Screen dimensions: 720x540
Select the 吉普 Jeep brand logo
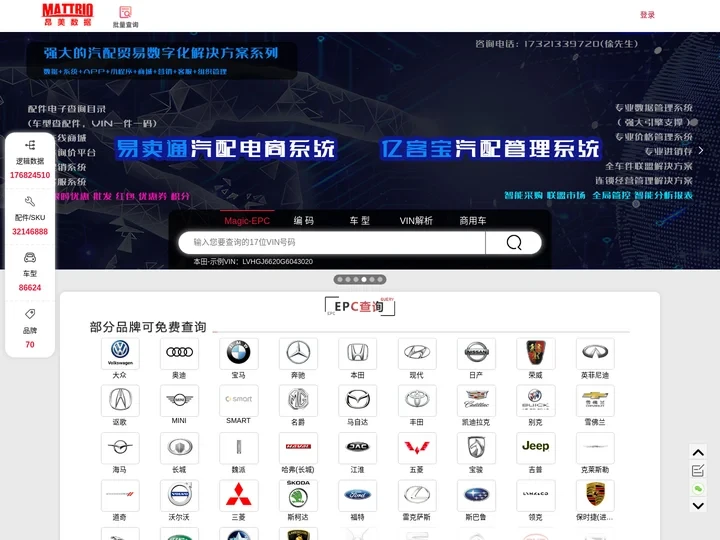pyautogui.click(x=535, y=447)
